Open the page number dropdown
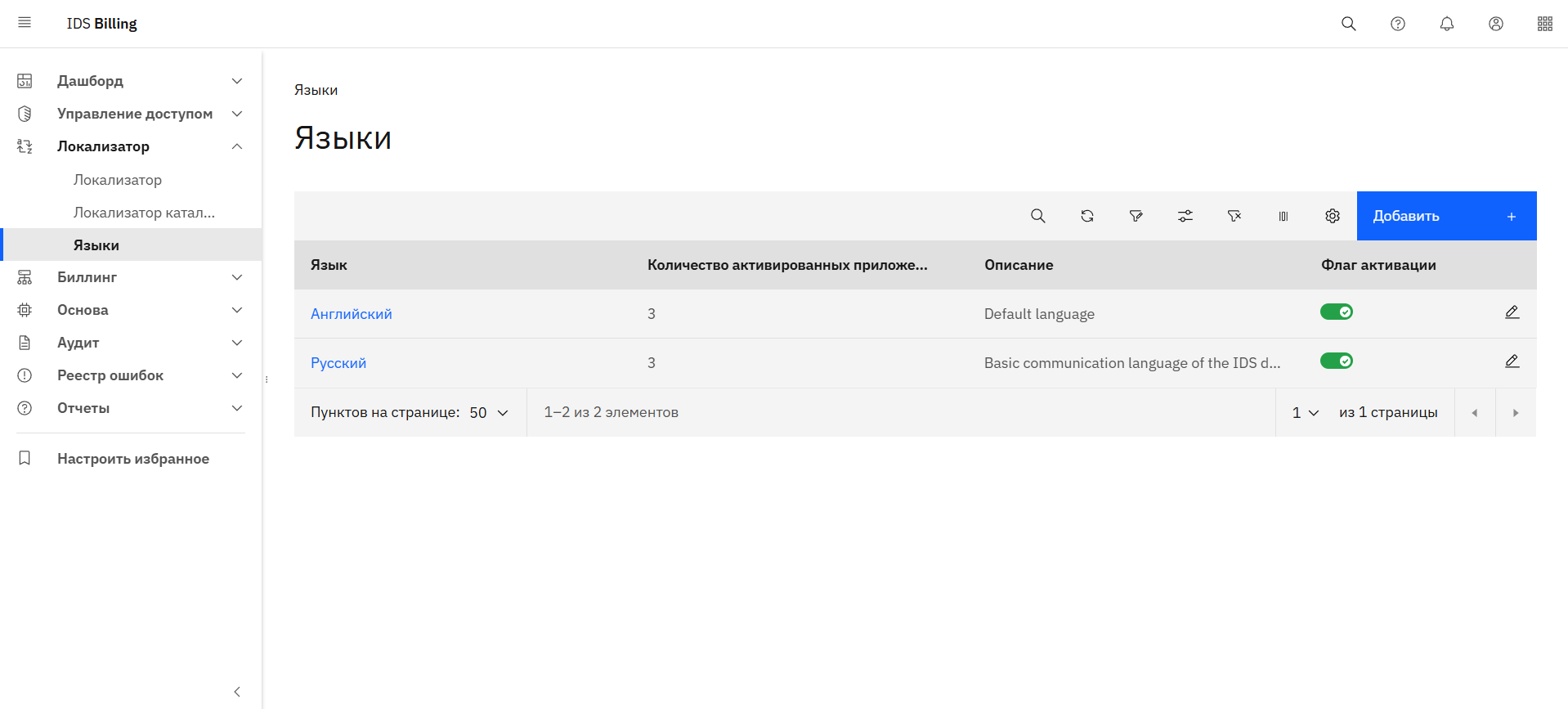This screenshot has height=709, width=1568. click(x=1305, y=413)
